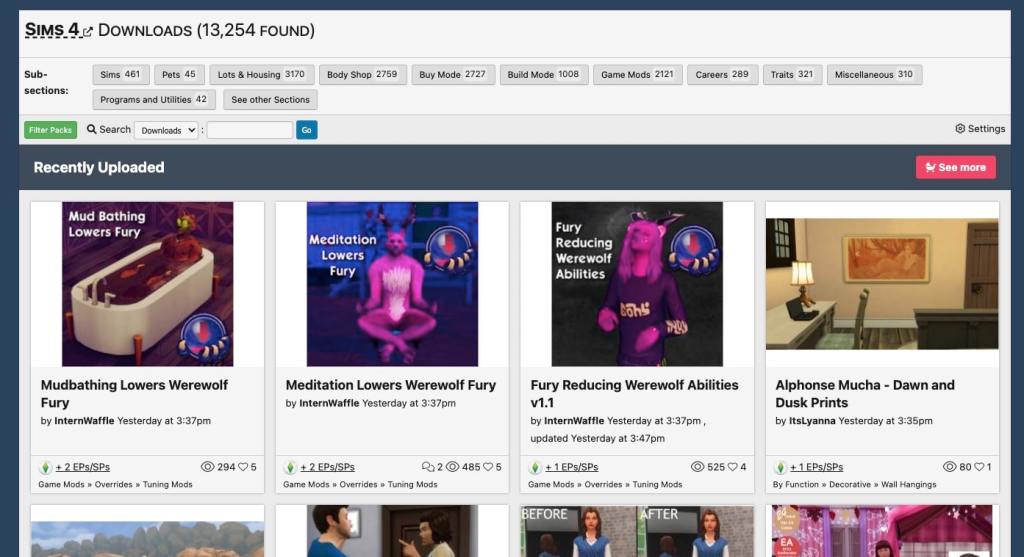1024x557 pixels.
Task: Open the Build Mode subsection
Action: (x=543, y=74)
